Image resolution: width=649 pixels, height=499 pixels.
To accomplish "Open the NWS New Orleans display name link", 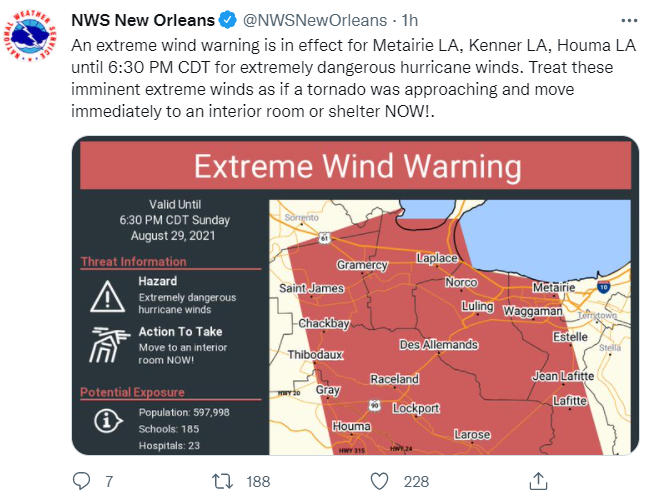I will coord(141,20).
